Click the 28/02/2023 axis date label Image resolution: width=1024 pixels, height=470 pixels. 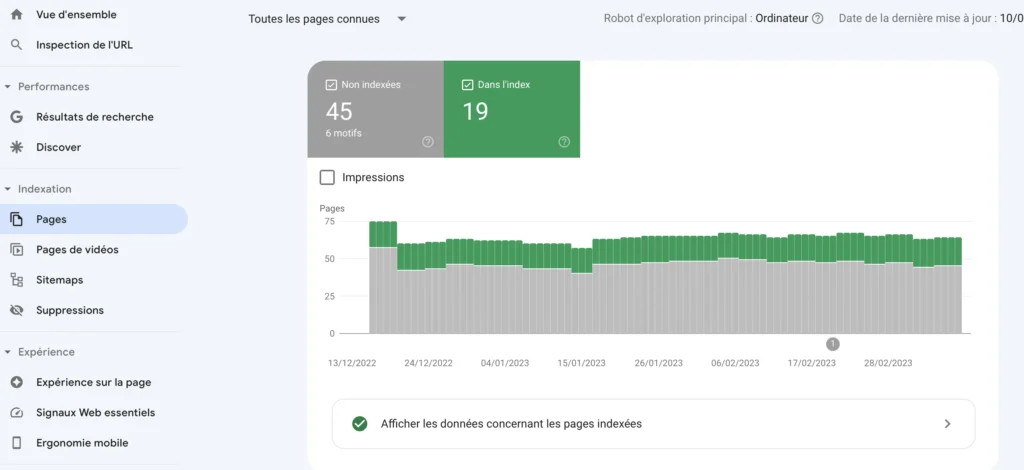tap(888, 363)
